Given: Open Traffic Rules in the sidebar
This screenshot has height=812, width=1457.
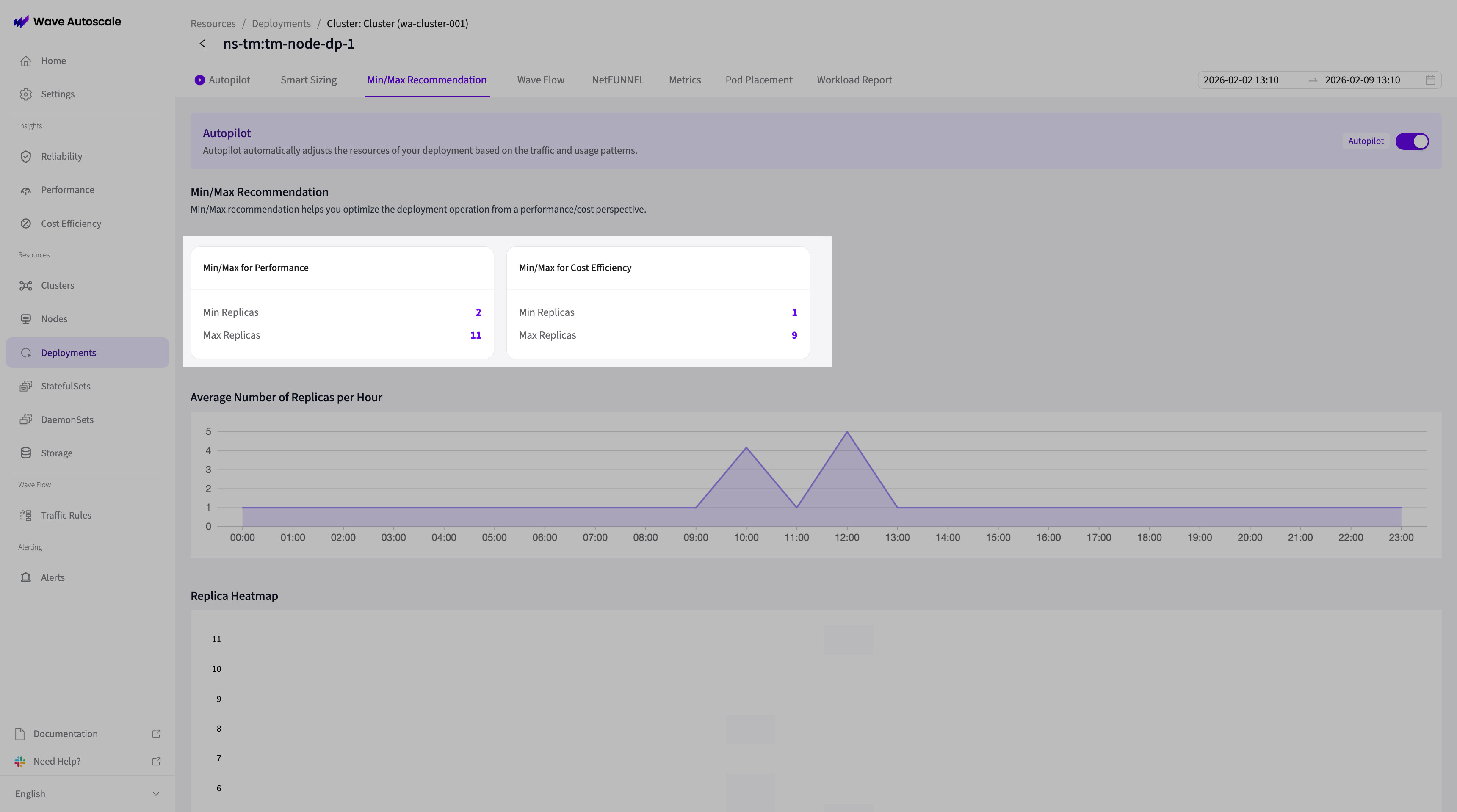Looking at the screenshot, I should (x=87, y=515).
